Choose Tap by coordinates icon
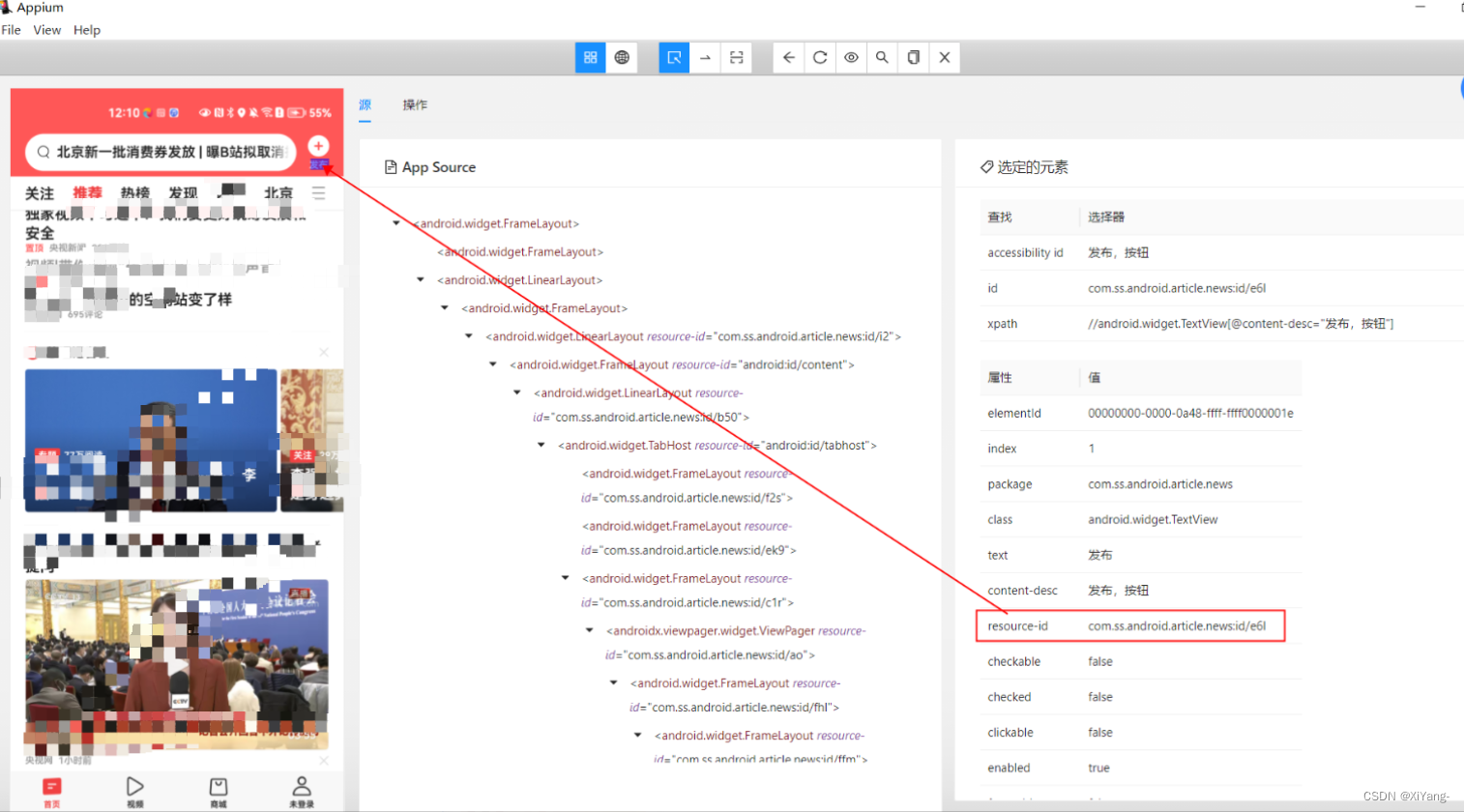This screenshot has height=812, width=1464. pyautogui.click(x=736, y=58)
